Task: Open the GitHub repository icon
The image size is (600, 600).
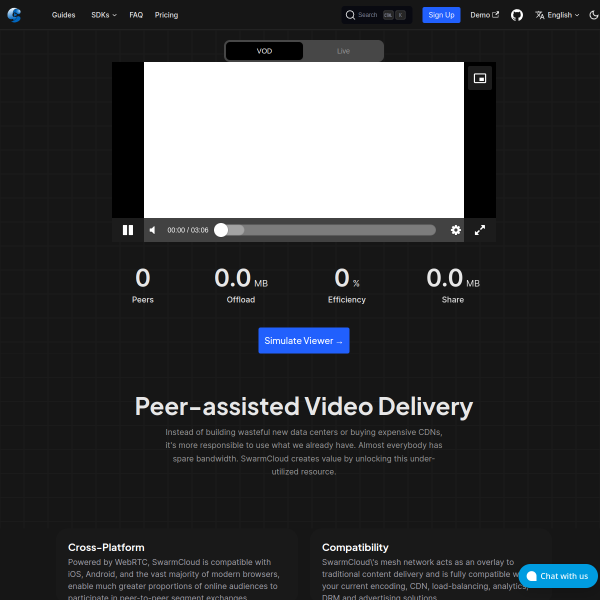Action: pos(517,15)
